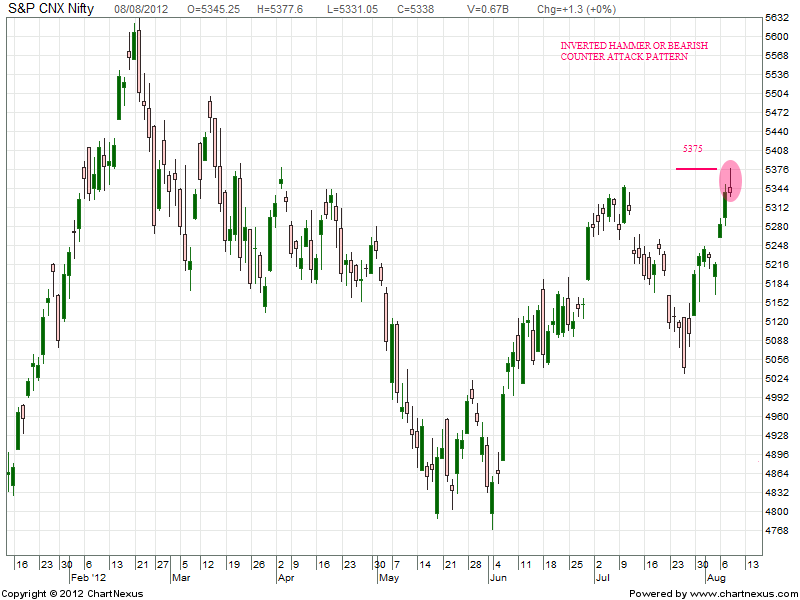Click the 11 date label on time axis
The image size is (800, 600).
click(x=526, y=564)
